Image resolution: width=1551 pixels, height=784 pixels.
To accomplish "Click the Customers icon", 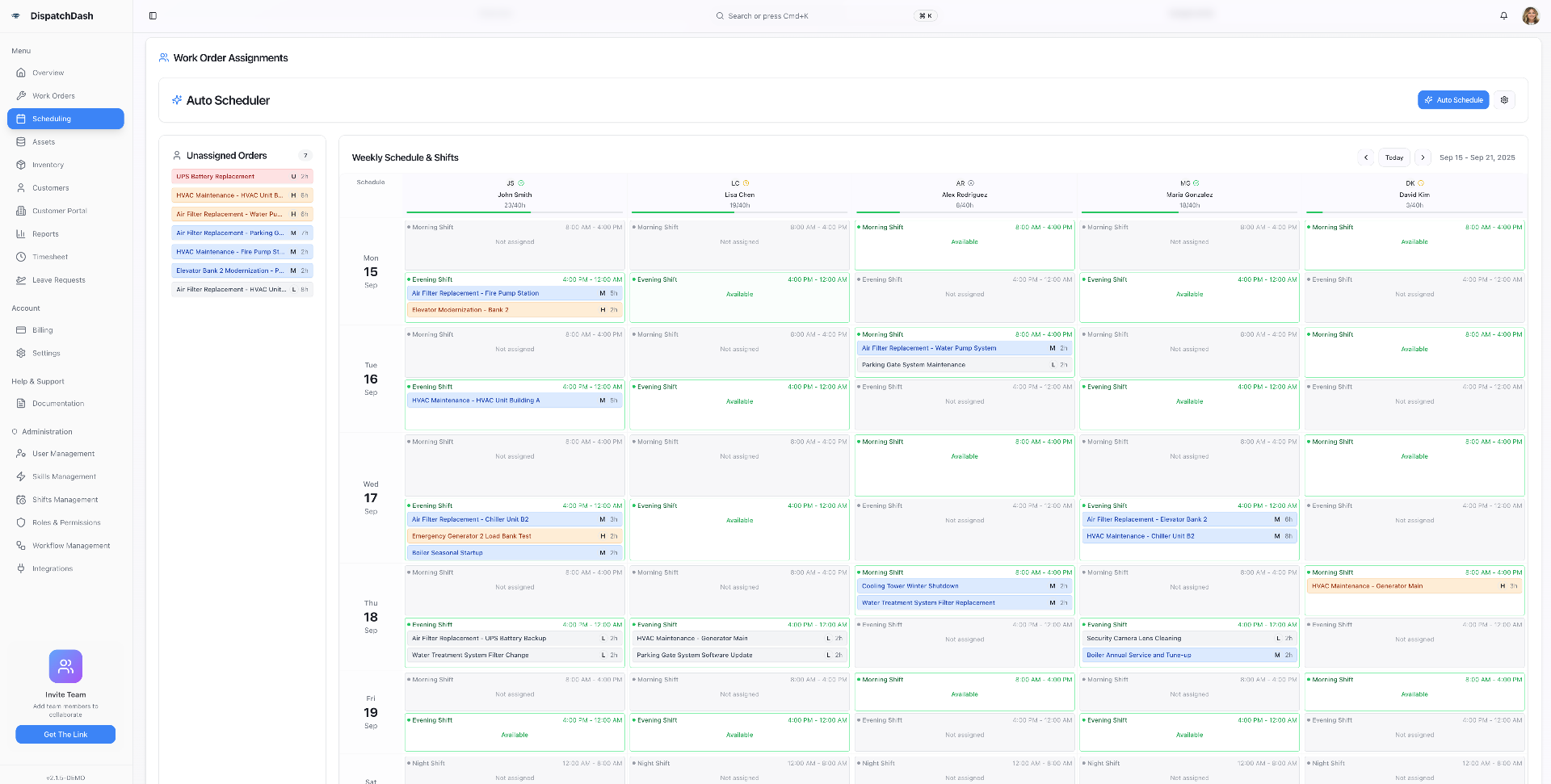I will [21, 187].
